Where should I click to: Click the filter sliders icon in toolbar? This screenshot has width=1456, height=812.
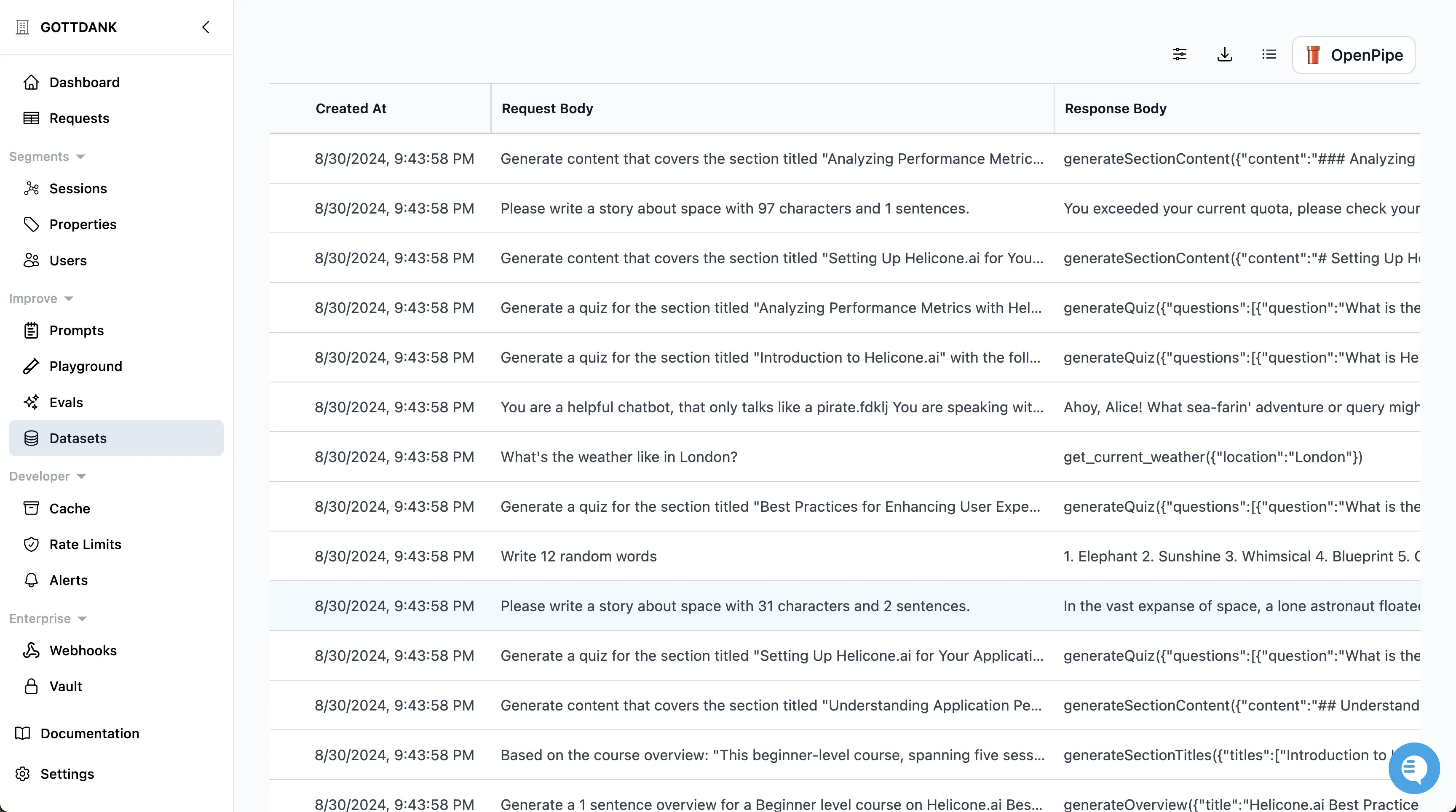click(1180, 54)
